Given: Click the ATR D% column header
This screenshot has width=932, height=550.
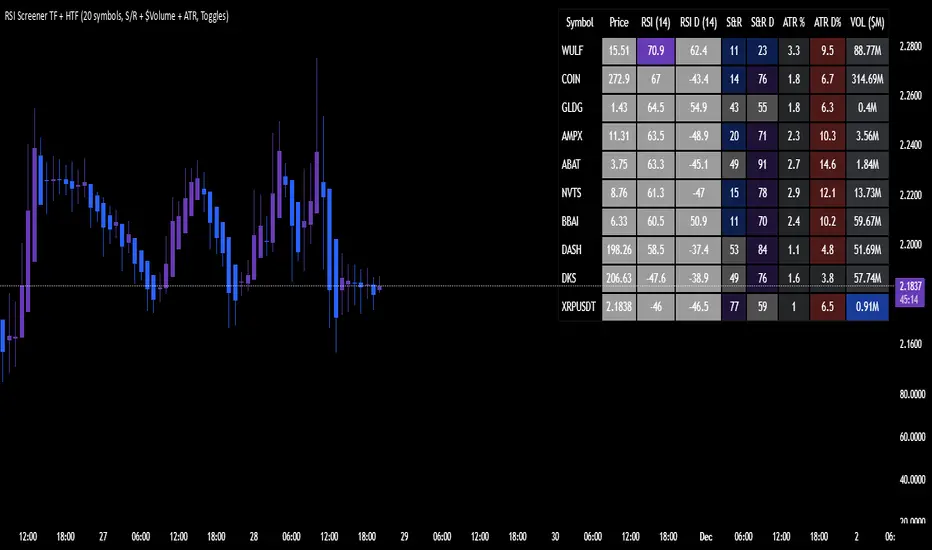Looking at the screenshot, I should [827, 23].
